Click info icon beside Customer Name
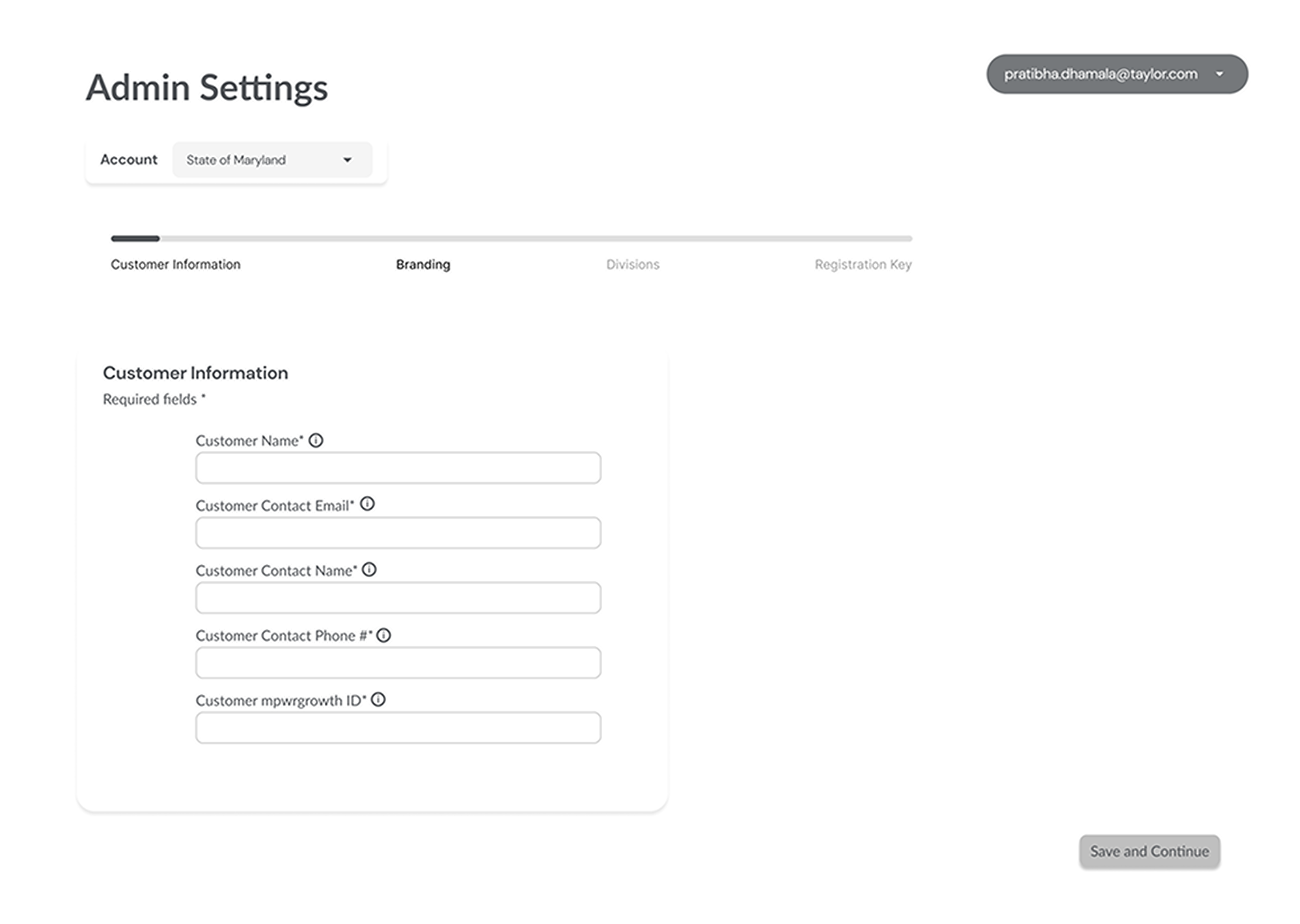 (x=316, y=441)
